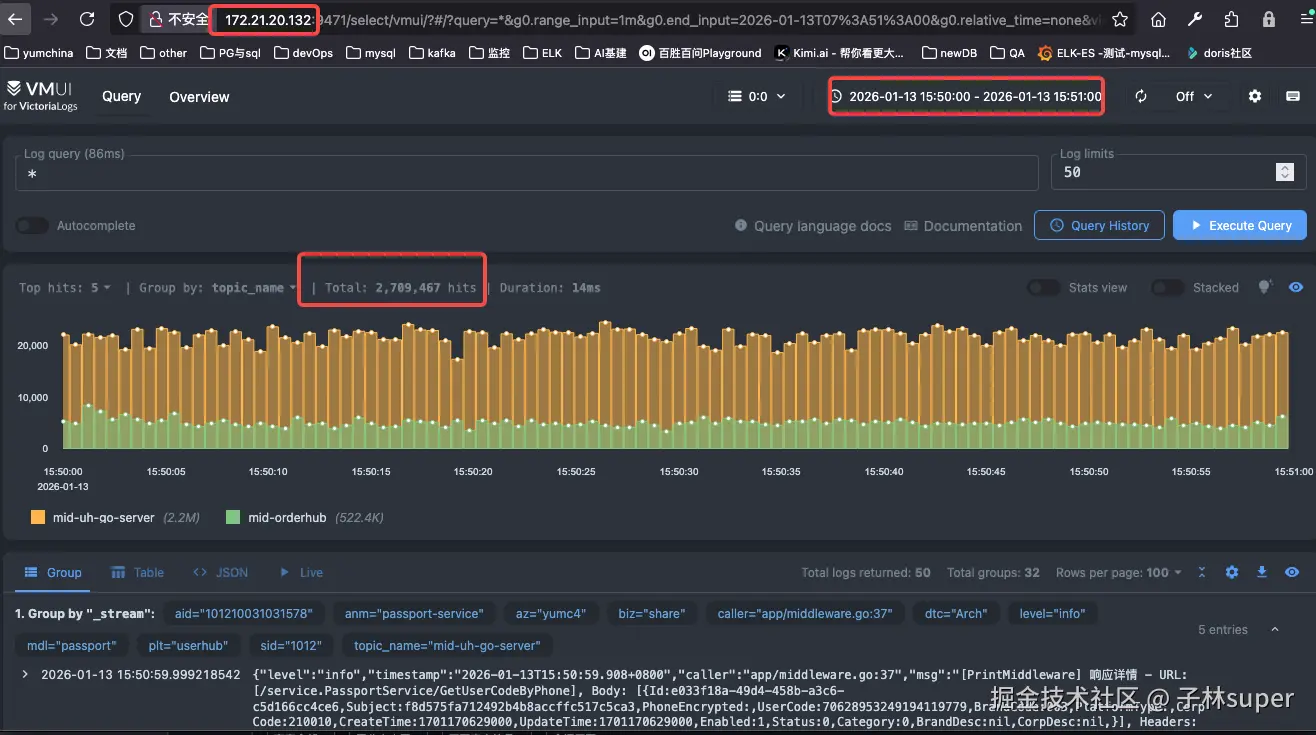
Task: Collapse all groups with the collapse icon
Action: click(1202, 573)
